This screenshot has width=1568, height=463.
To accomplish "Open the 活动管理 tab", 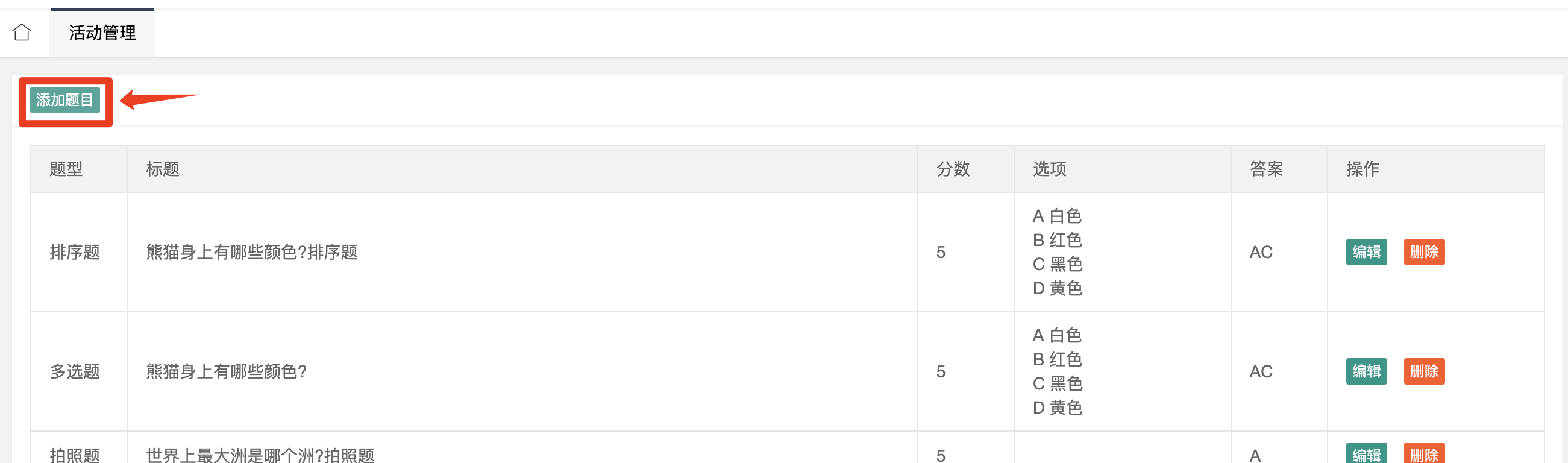I will point(102,33).
